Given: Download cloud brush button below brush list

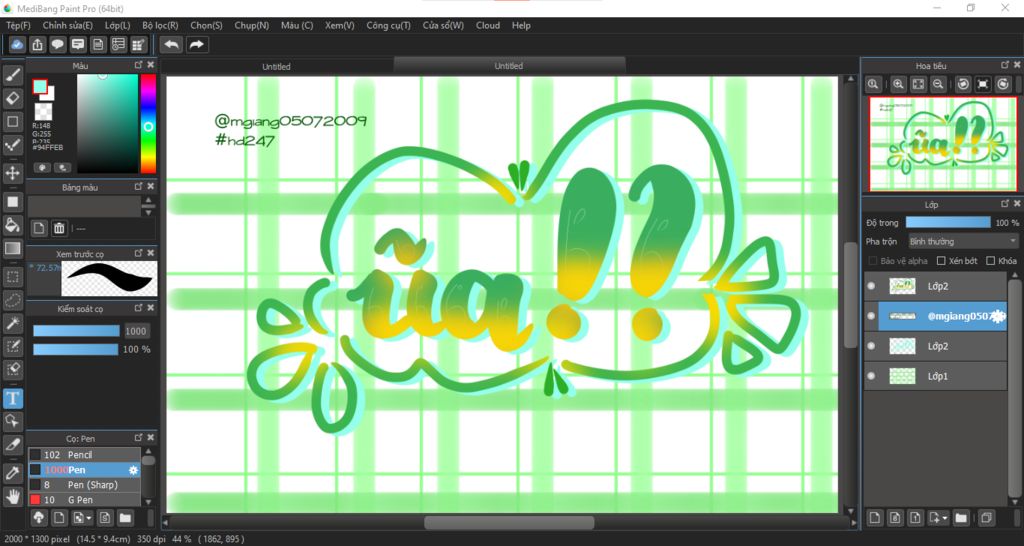Looking at the screenshot, I should tap(39, 518).
